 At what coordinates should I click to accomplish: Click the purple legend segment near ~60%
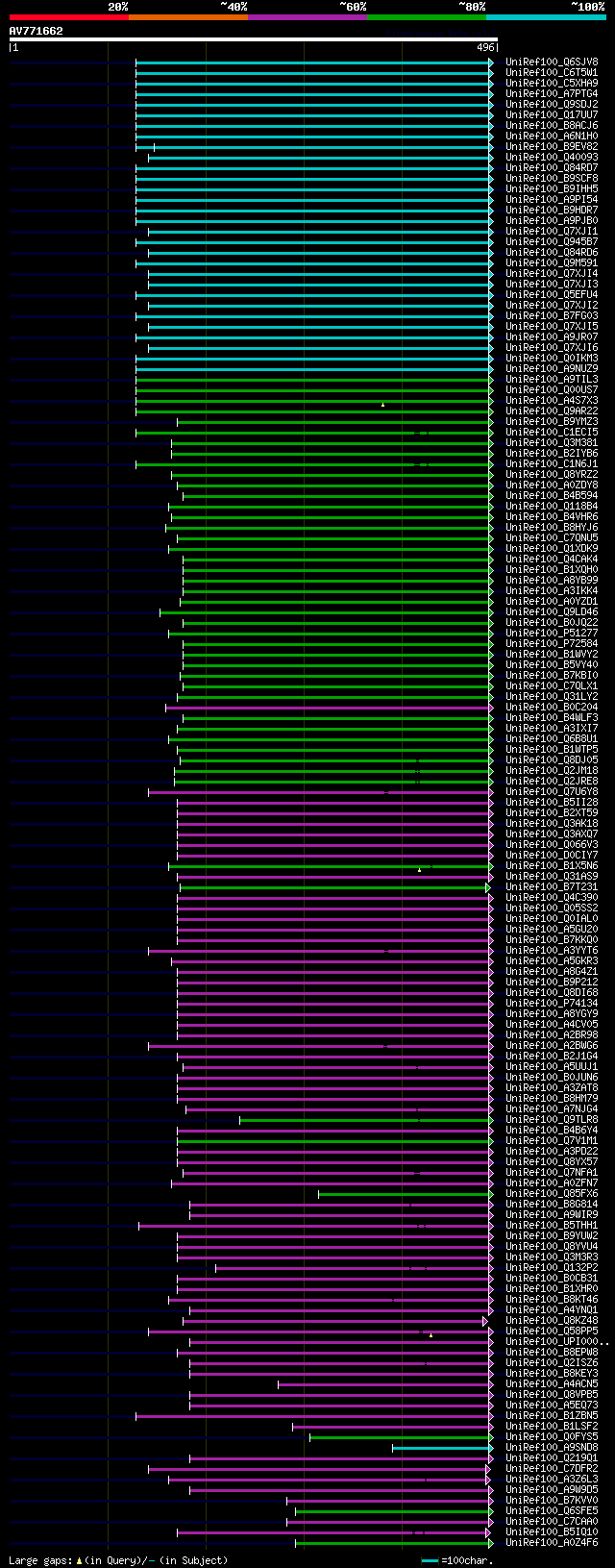(307, 17)
